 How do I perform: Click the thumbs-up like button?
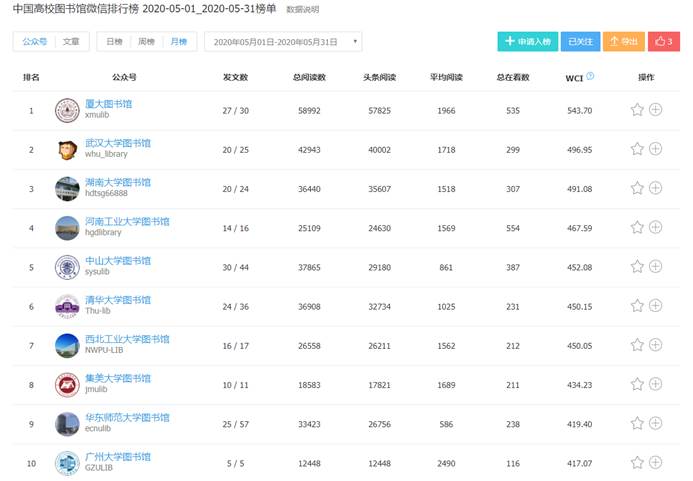point(663,42)
